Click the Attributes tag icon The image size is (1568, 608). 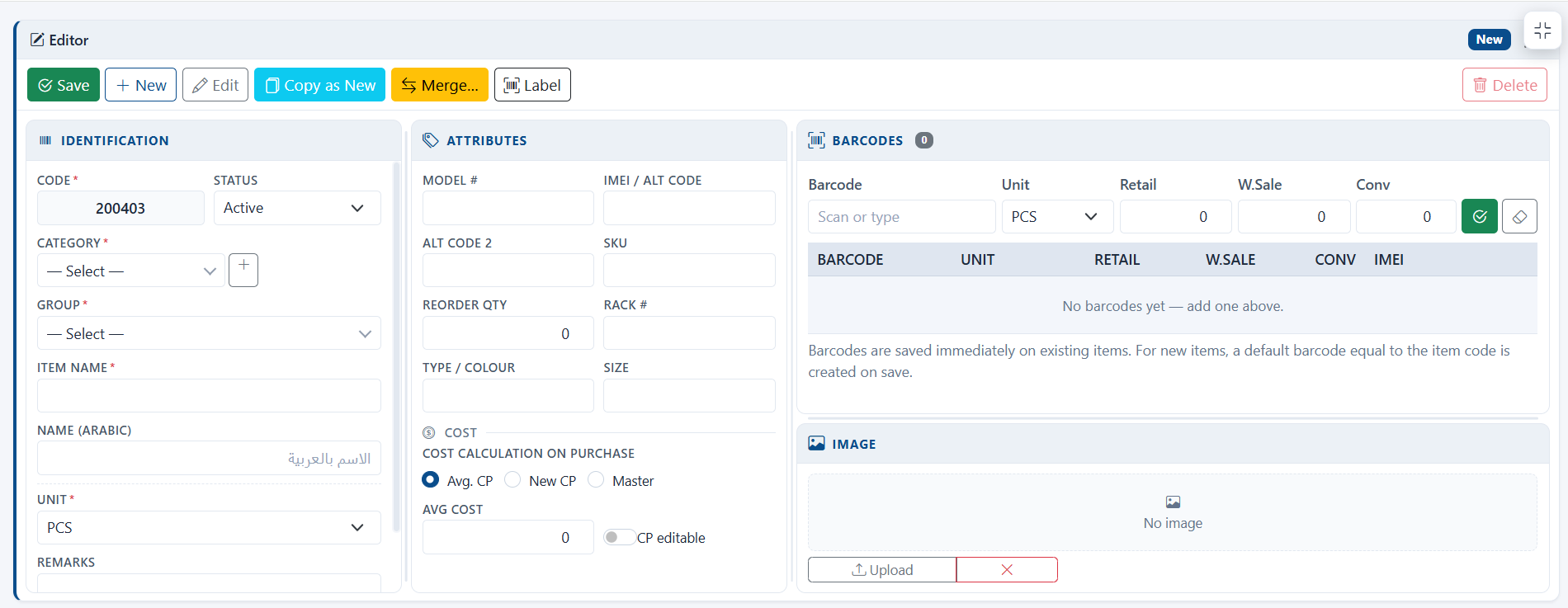(431, 140)
